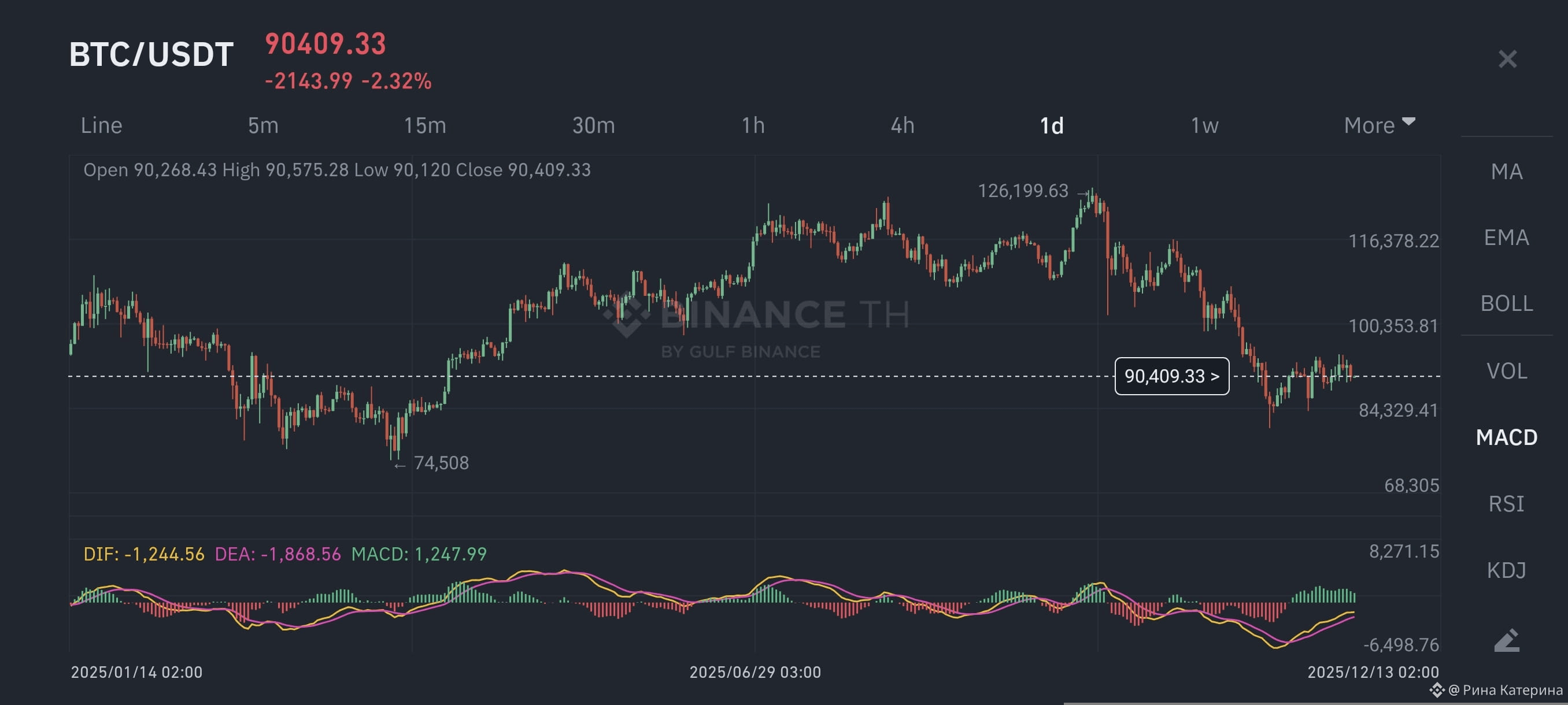Toggle the EMA indicator
The width and height of the screenshot is (1568, 705).
click(x=1507, y=238)
